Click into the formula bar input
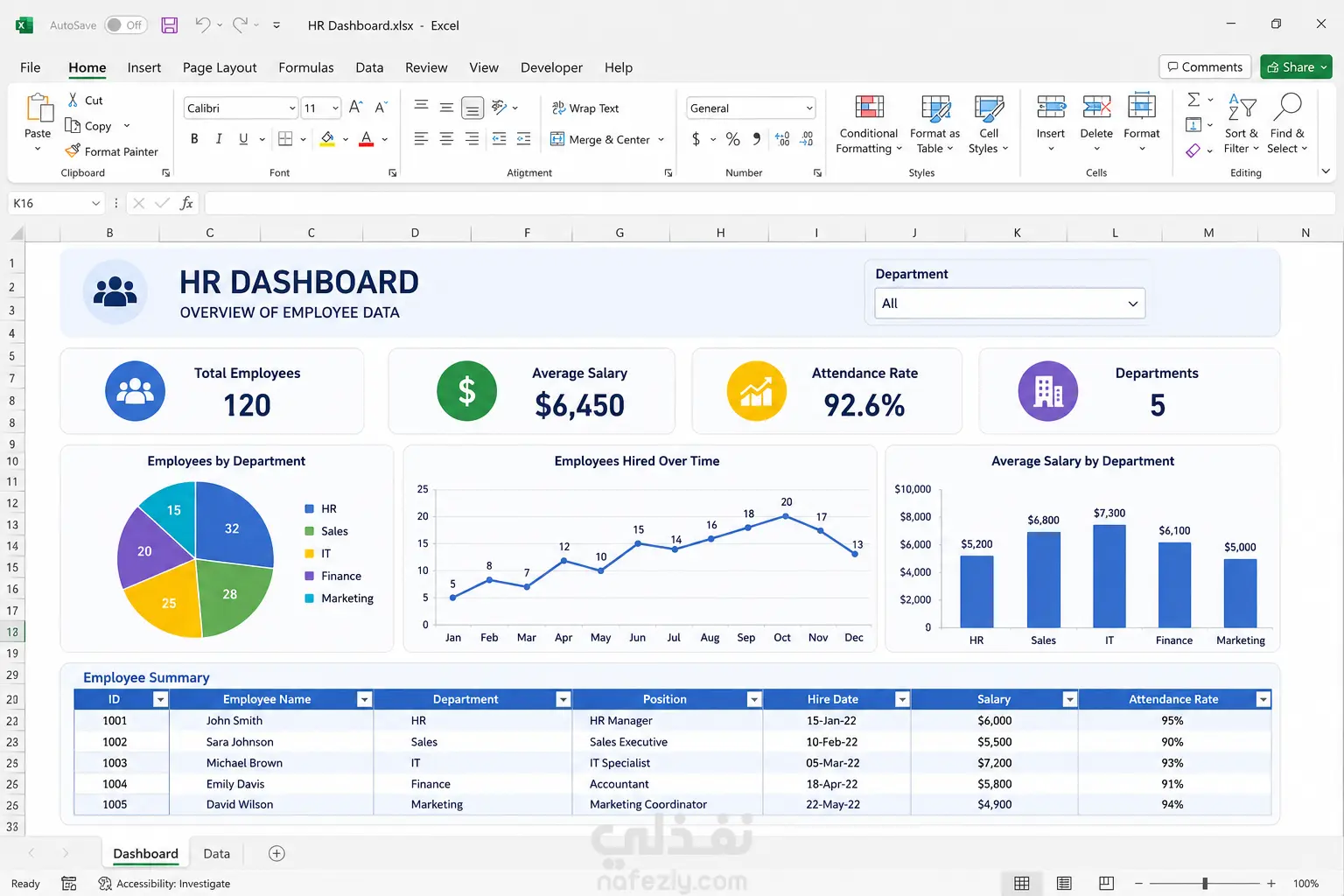This screenshot has height=896, width=1344. [770, 203]
